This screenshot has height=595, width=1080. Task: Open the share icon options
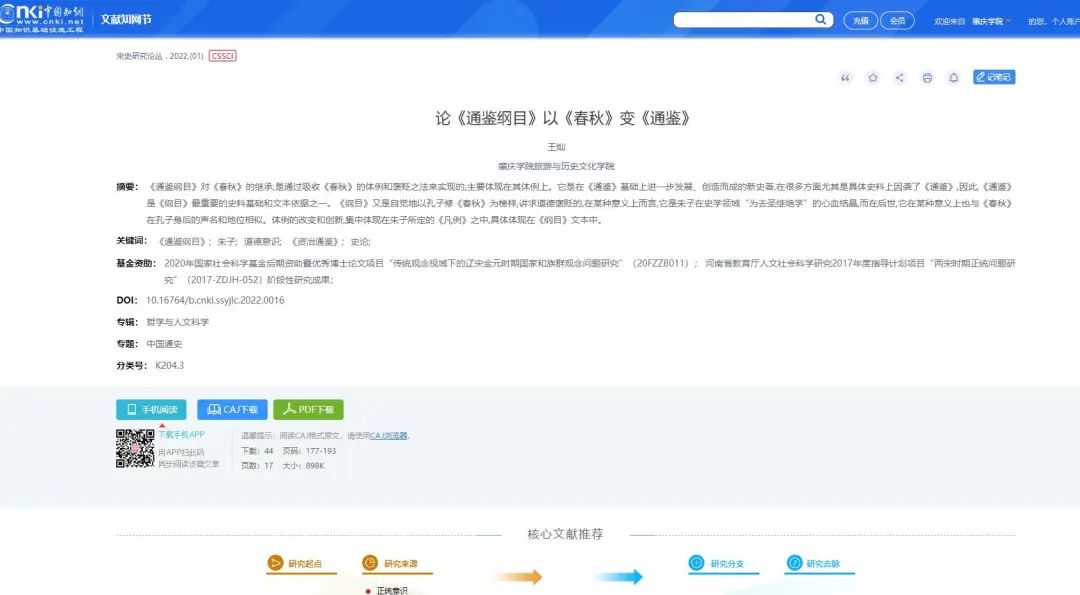(900, 78)
